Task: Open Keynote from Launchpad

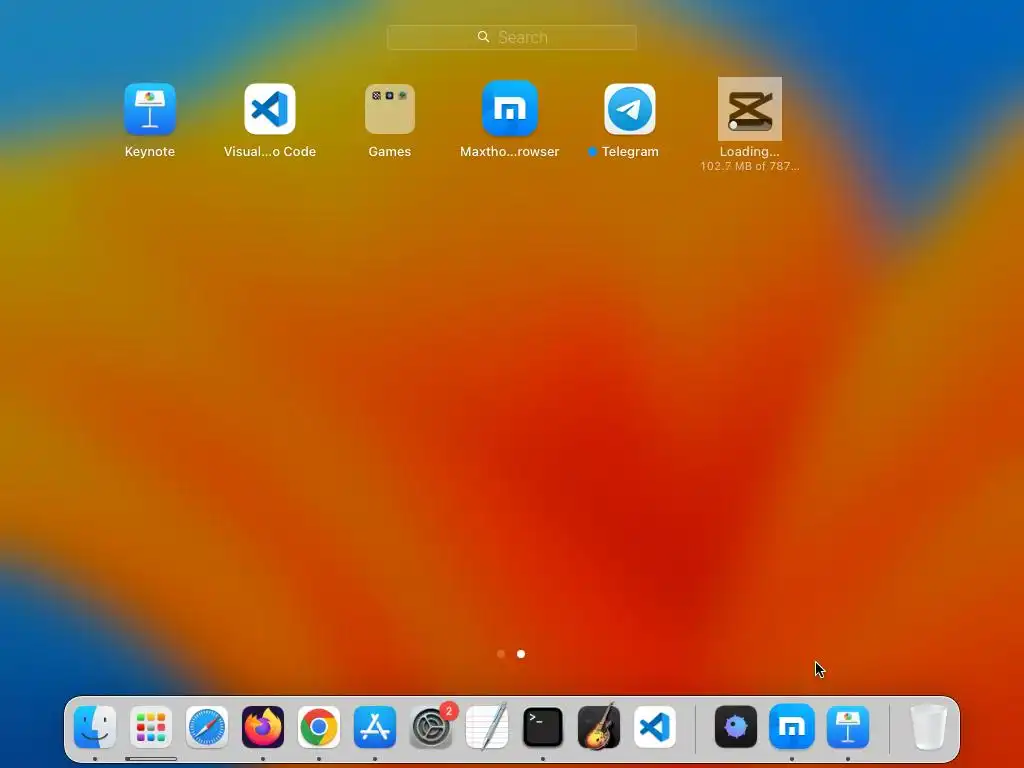Action: [150, 109]
